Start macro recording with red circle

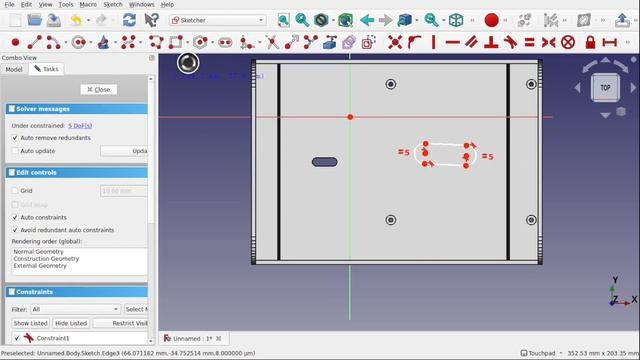tap(491, 20)
